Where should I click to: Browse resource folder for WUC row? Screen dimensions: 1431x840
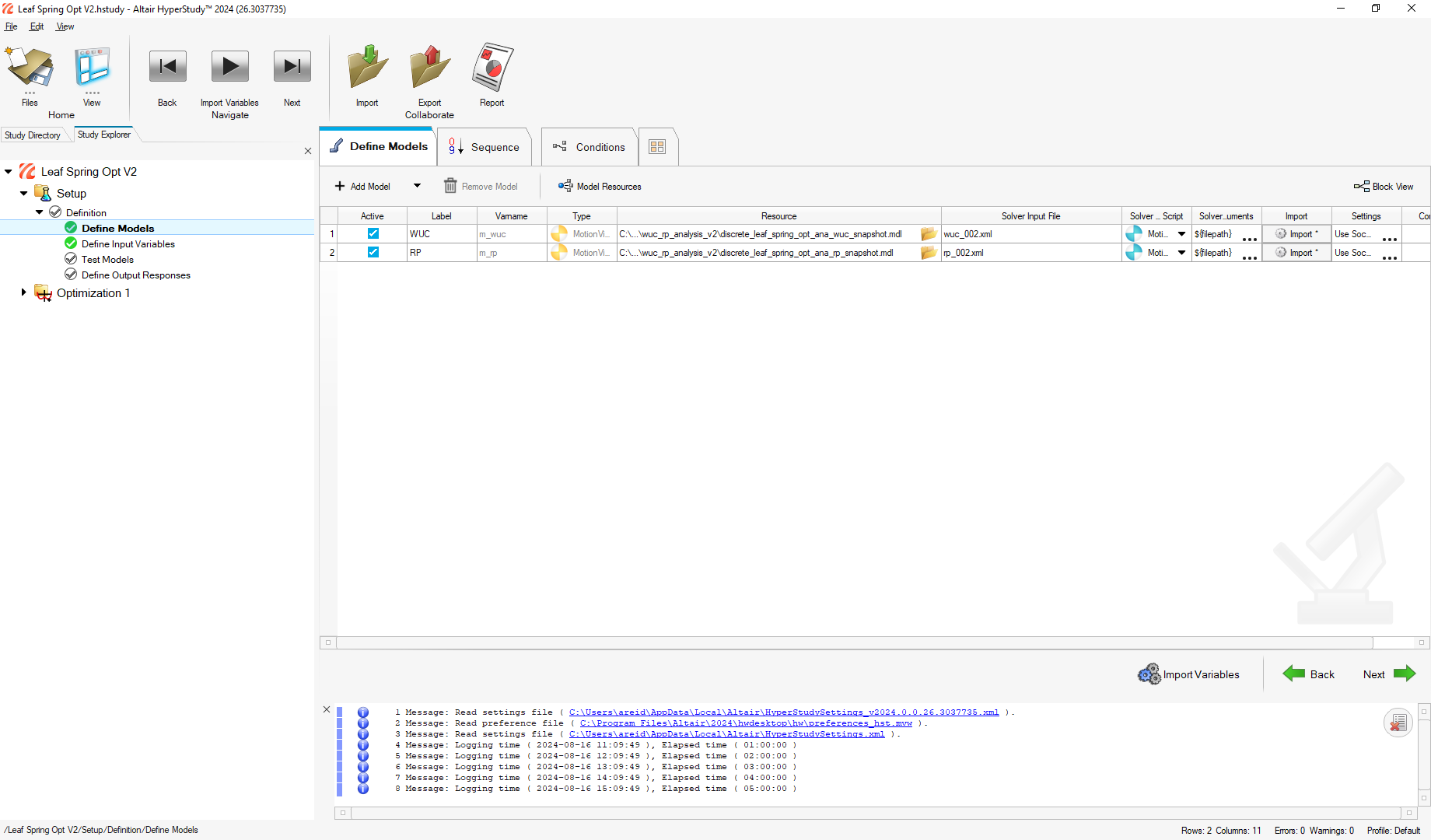pos(928,234)
